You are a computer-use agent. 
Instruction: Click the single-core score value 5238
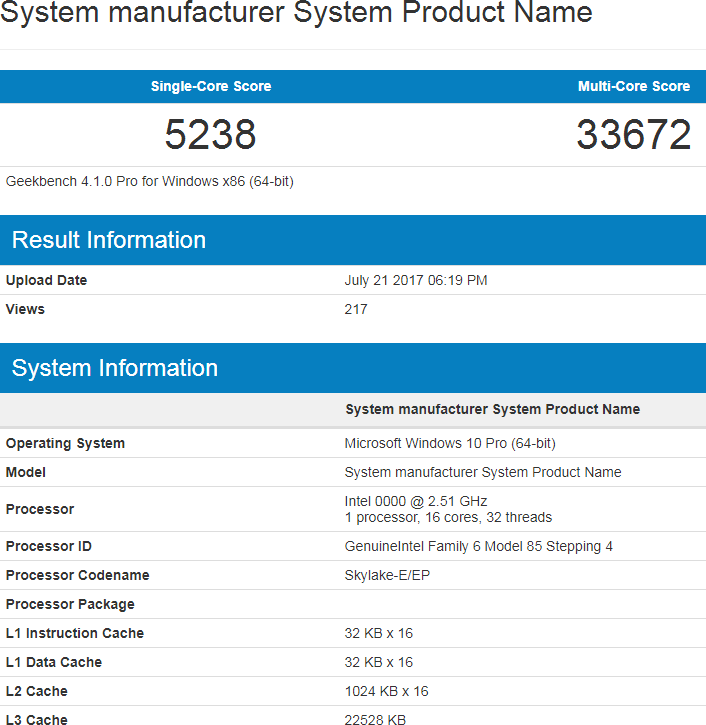[x=211, y=135]
